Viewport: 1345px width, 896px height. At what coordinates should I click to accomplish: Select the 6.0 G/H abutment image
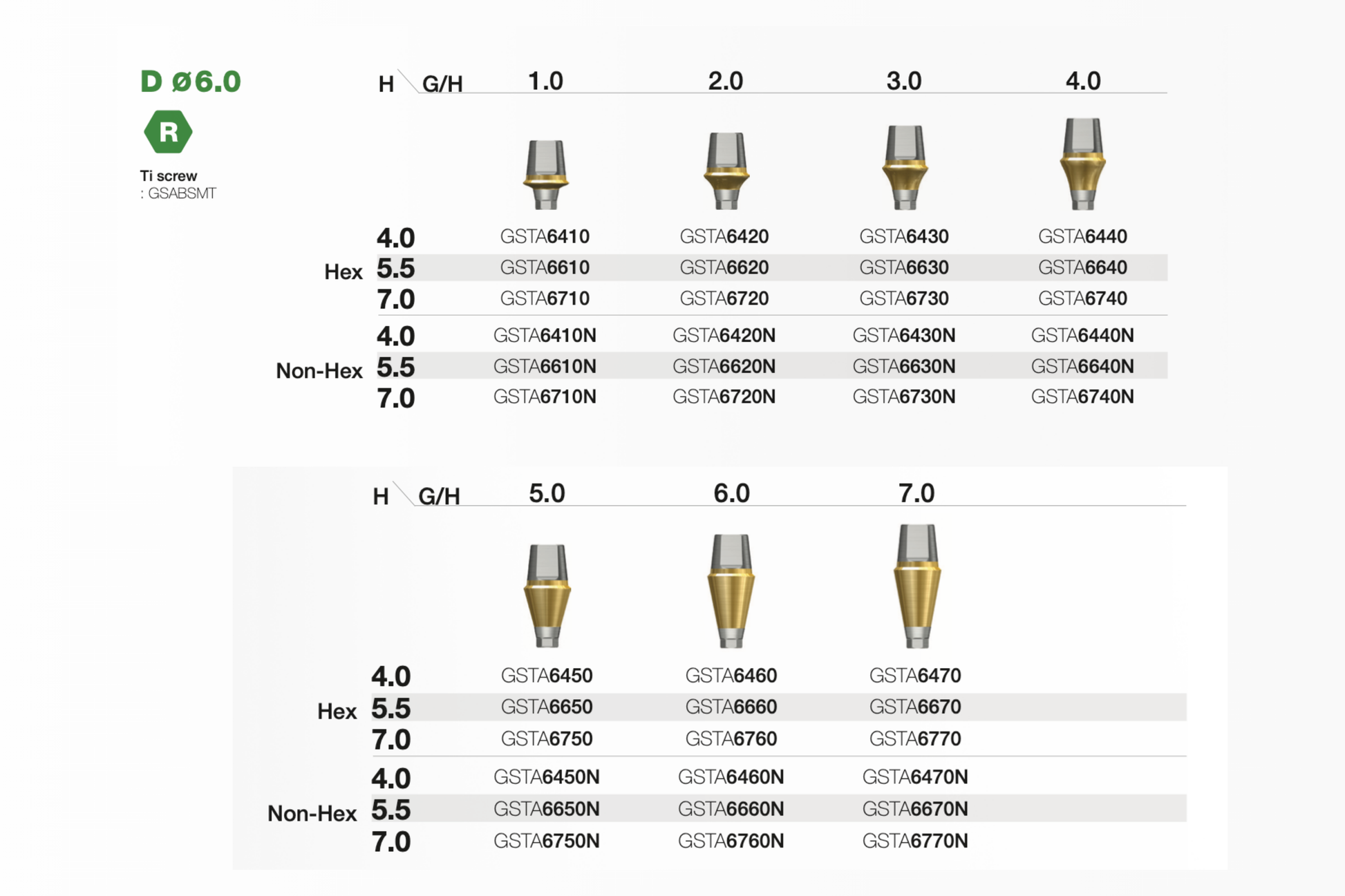coord(731,590)
